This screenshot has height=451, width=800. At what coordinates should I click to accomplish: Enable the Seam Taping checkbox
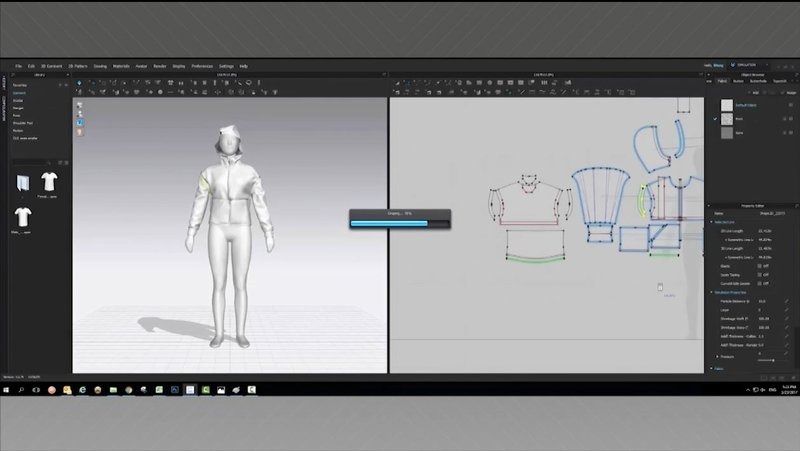coord(762,275)
